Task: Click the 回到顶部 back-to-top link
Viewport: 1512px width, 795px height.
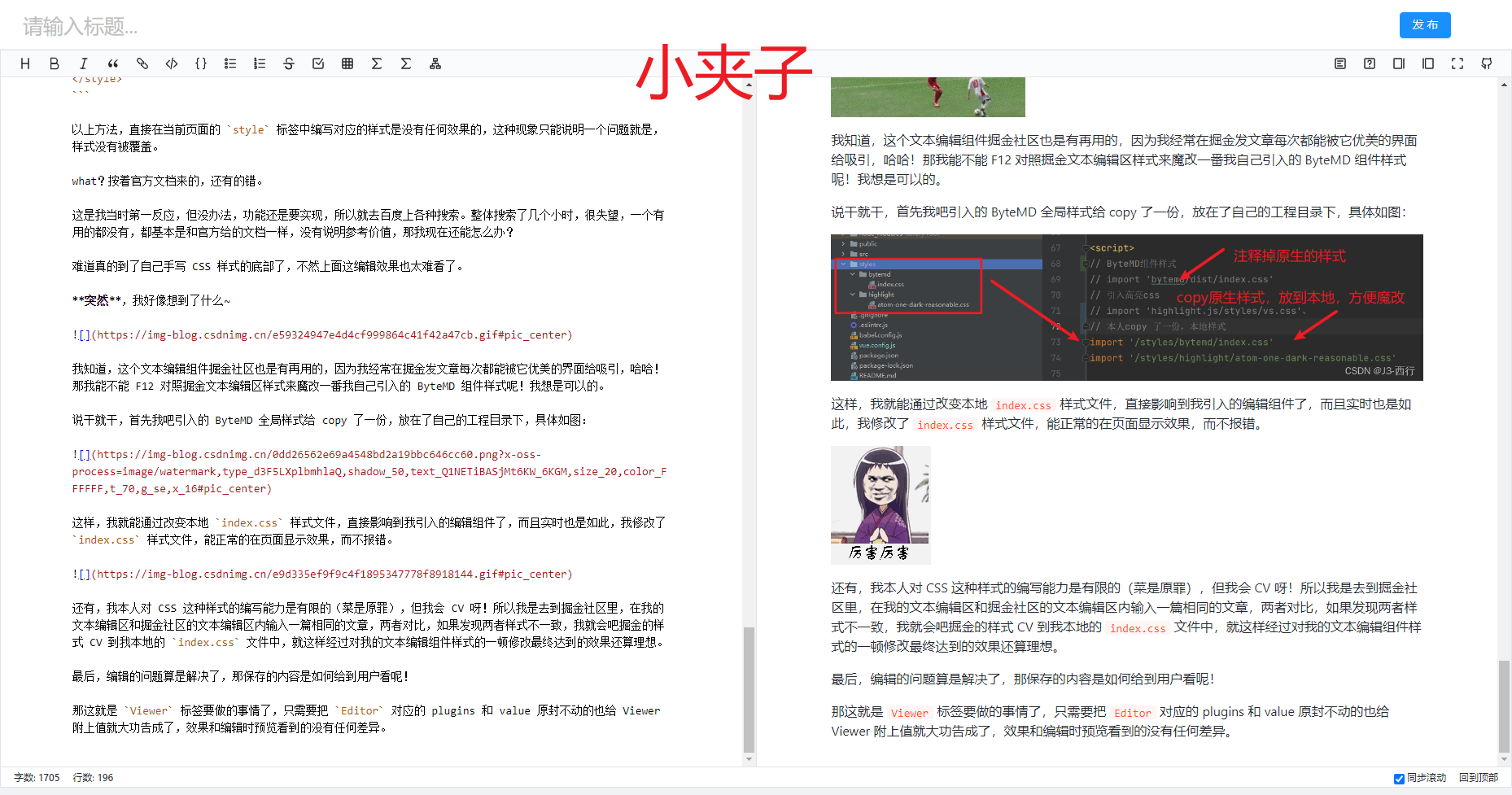Action: click(1481, 778)
